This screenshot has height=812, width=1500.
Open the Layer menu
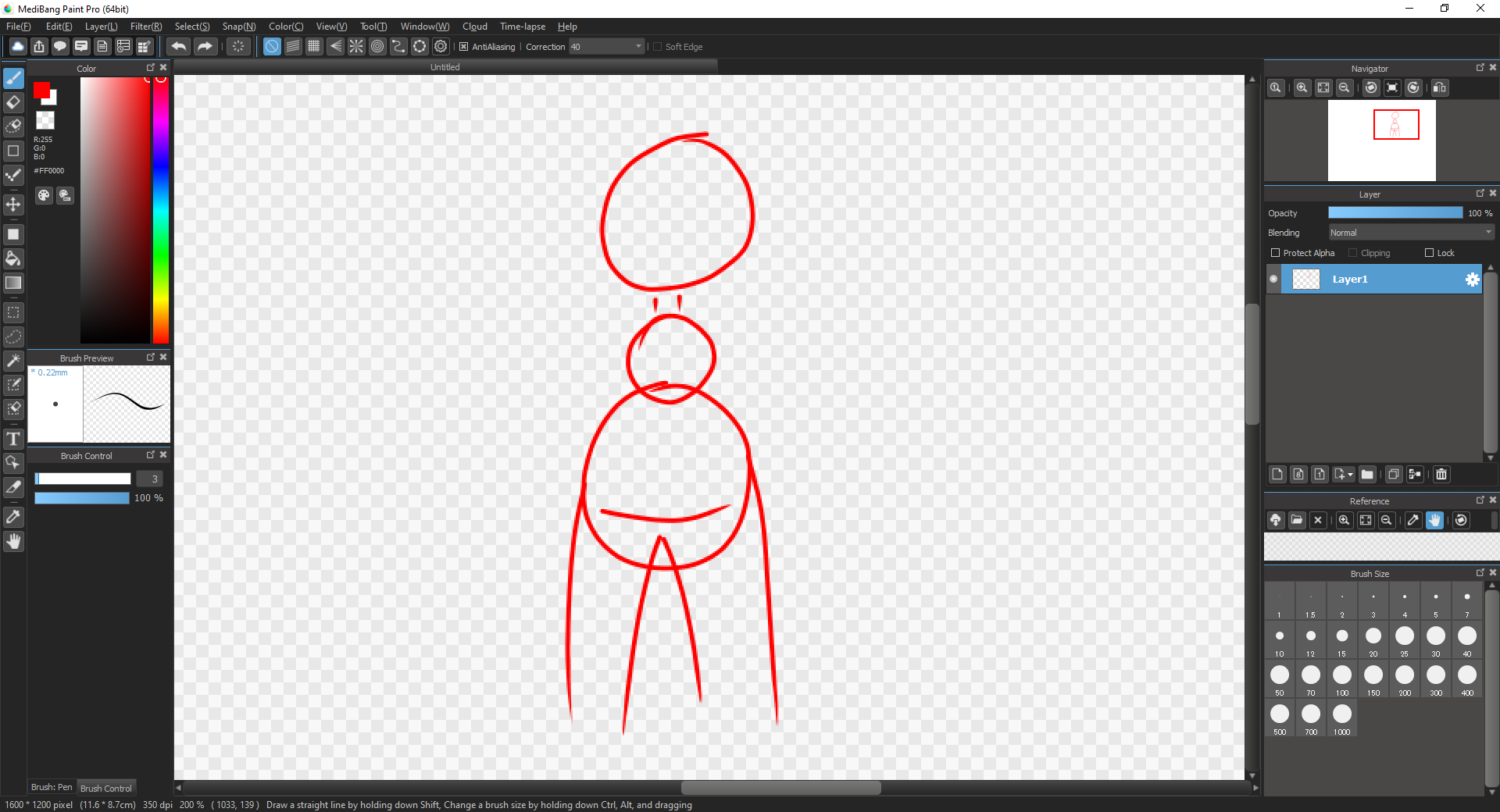[102, 27]
